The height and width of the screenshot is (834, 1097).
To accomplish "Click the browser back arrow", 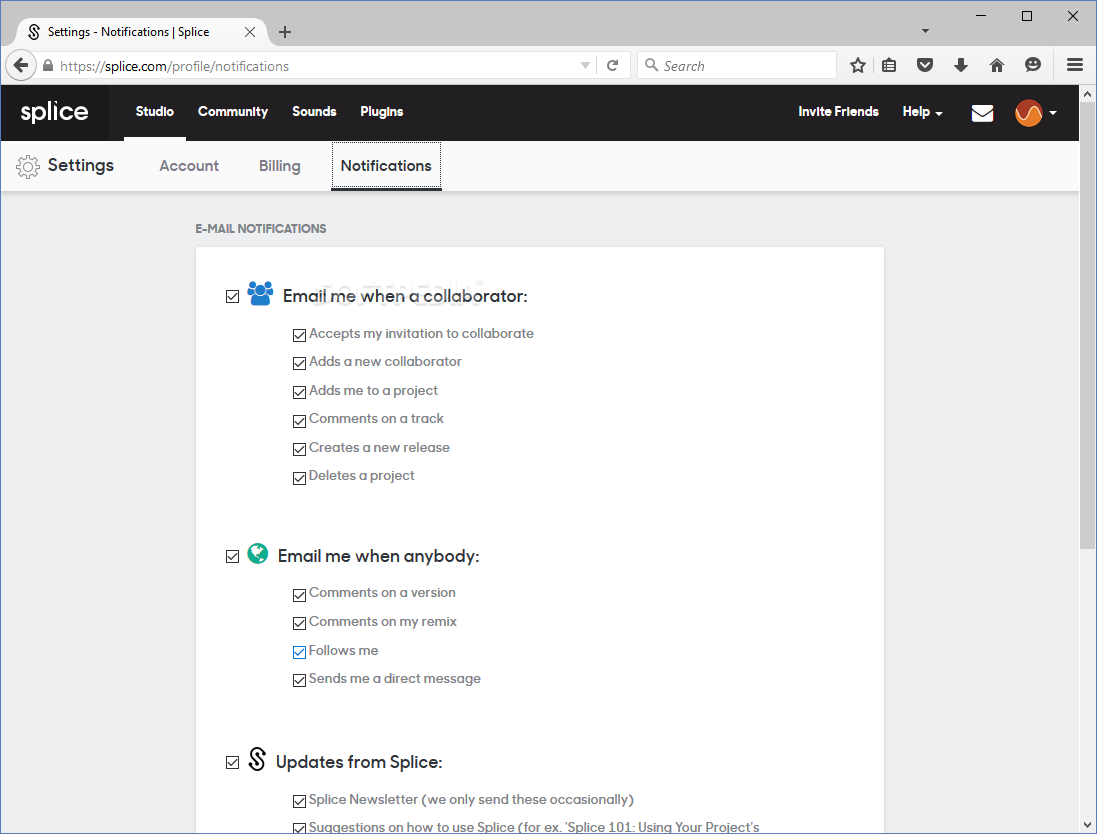I will click(21, 66).
